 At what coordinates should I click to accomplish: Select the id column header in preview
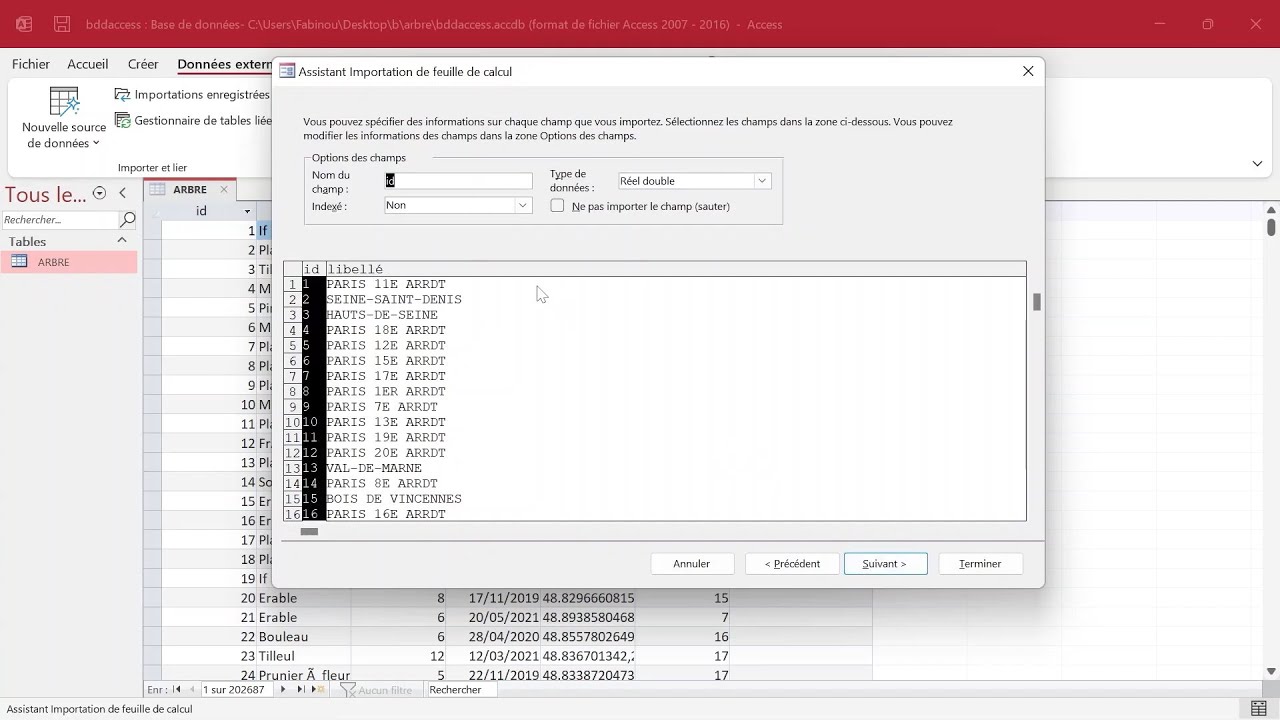coord(313,269)
